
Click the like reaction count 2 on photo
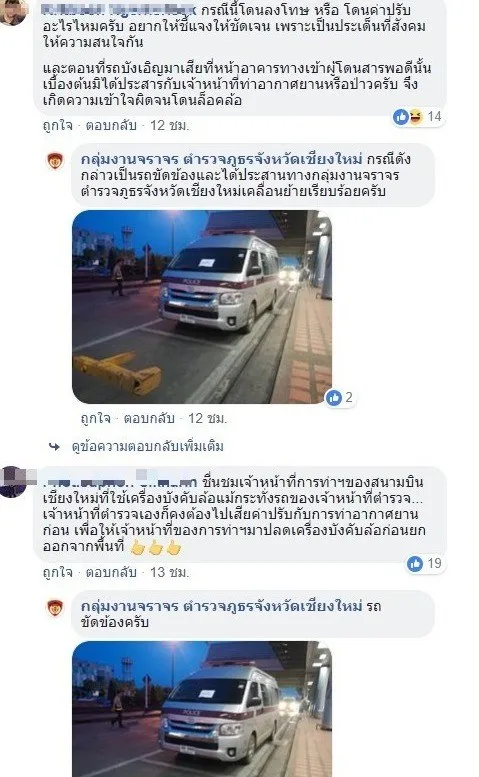340,397
